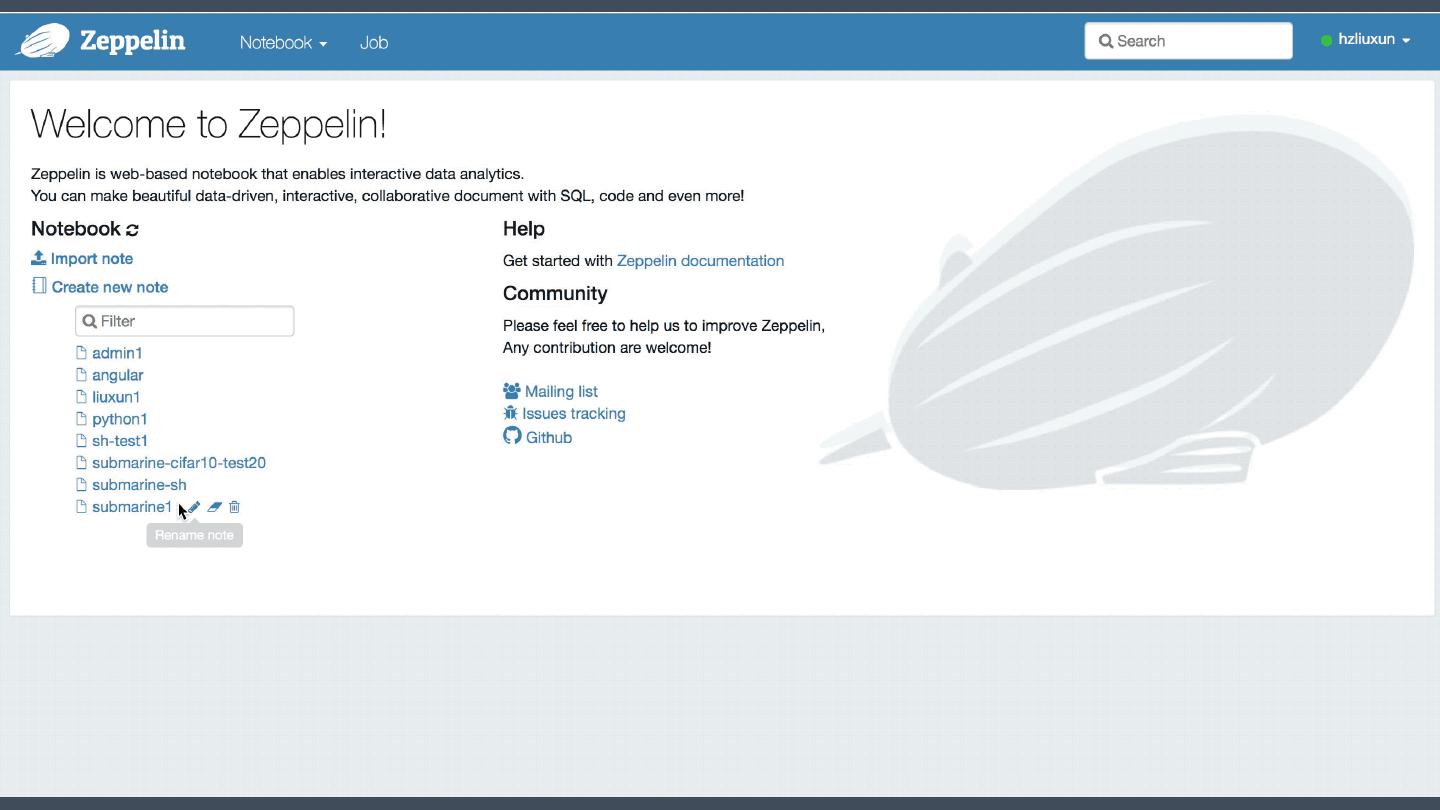Open the Zeppelin documentation link
Screen dimensions: 1440x810
pyautogui.click(x=700, y=261)
